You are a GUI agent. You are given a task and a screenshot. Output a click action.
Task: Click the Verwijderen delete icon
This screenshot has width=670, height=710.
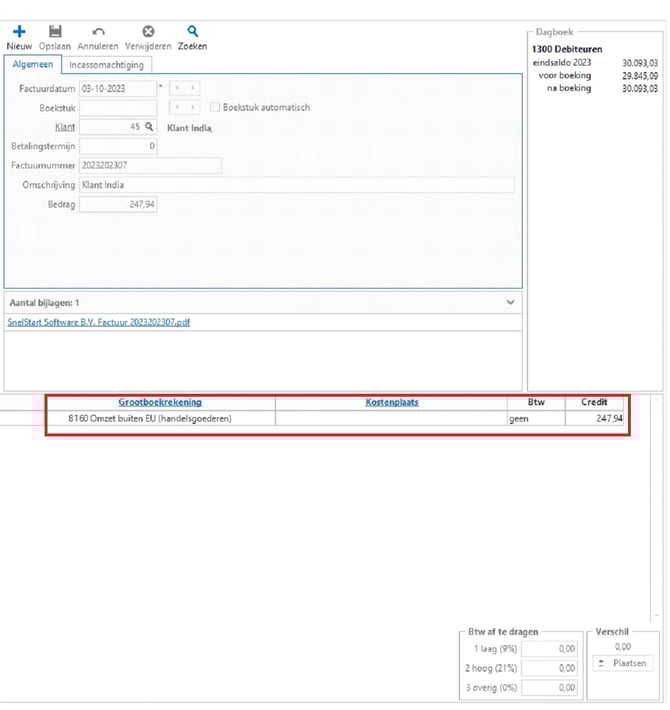coord(148,32)
